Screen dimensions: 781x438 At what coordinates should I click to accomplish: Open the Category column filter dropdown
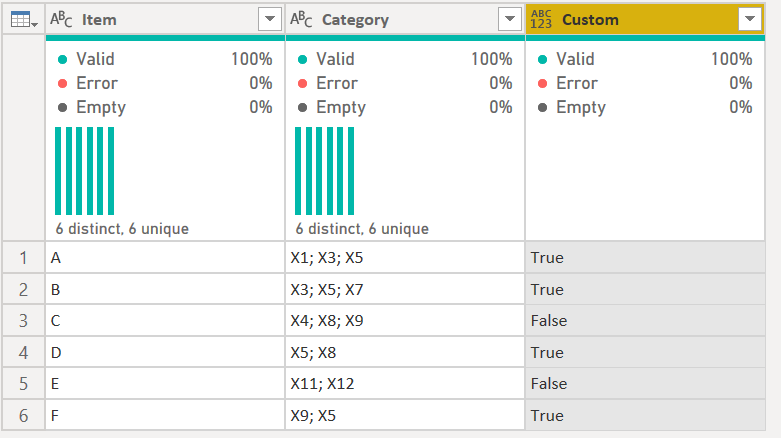(x=510, y=19)
